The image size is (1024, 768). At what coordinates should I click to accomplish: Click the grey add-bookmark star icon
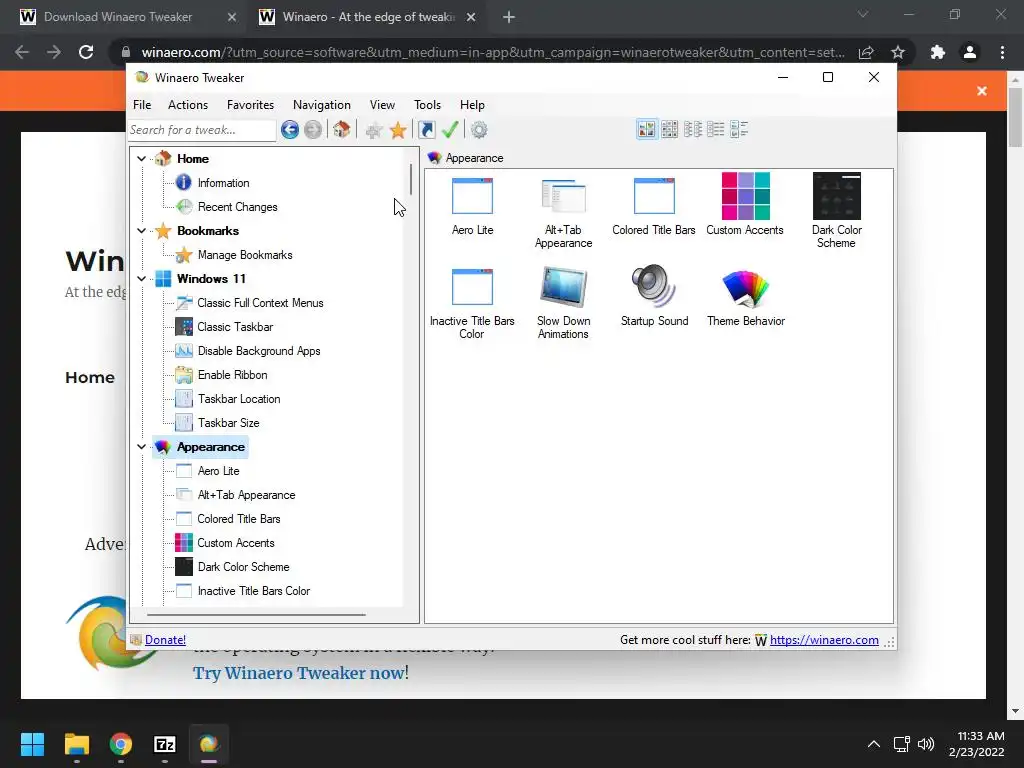coord(374,130)
